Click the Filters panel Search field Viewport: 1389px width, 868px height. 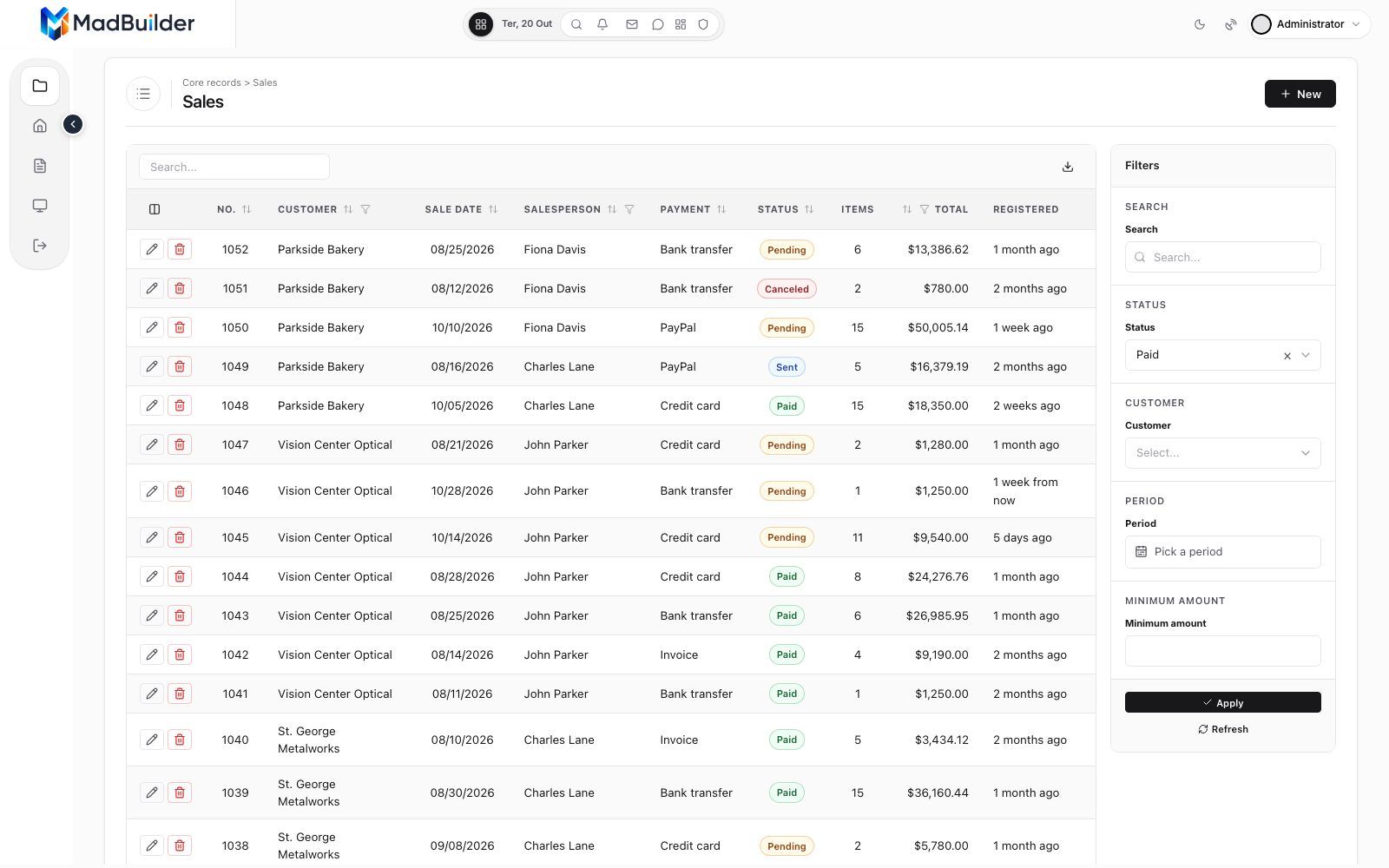[x=1222, y=257]
